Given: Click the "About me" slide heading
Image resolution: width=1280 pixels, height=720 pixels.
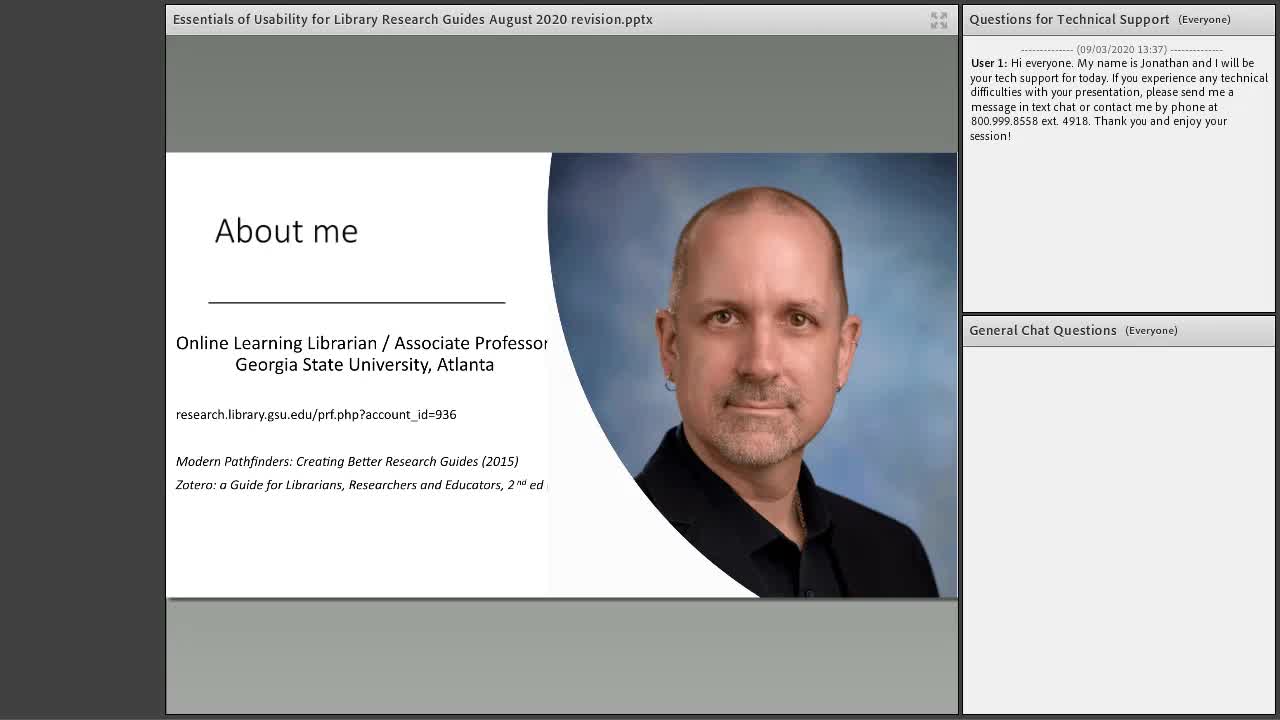Looking at the screenshot, I should pyautogui.click(x=286, y=231).
